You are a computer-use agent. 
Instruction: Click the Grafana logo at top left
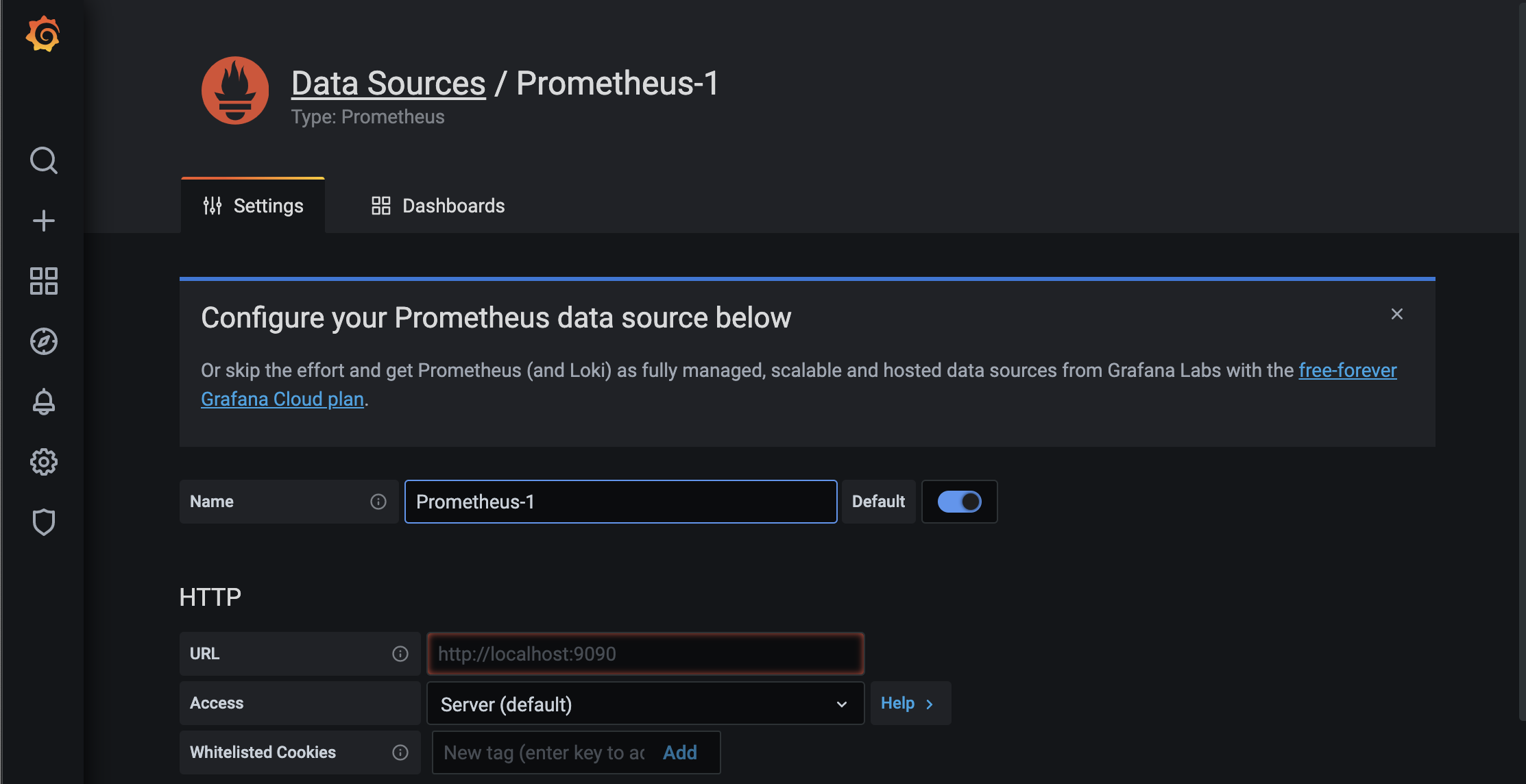[x=44, y=34]
